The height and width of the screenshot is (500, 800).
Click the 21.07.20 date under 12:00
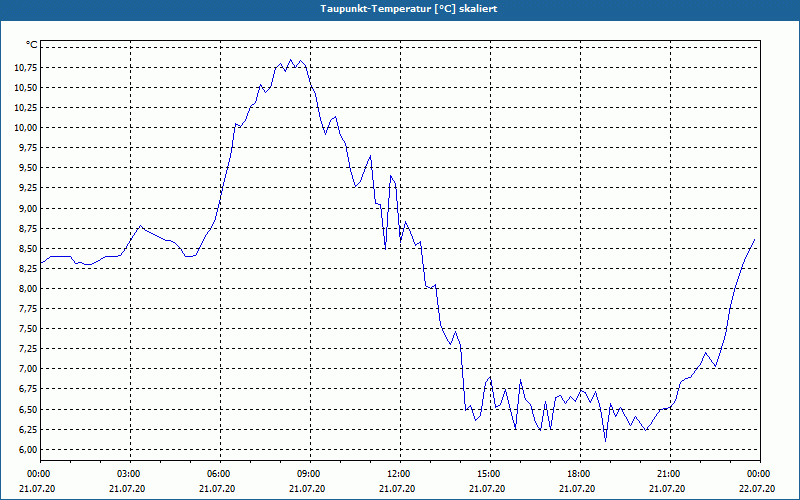(397, 489)
